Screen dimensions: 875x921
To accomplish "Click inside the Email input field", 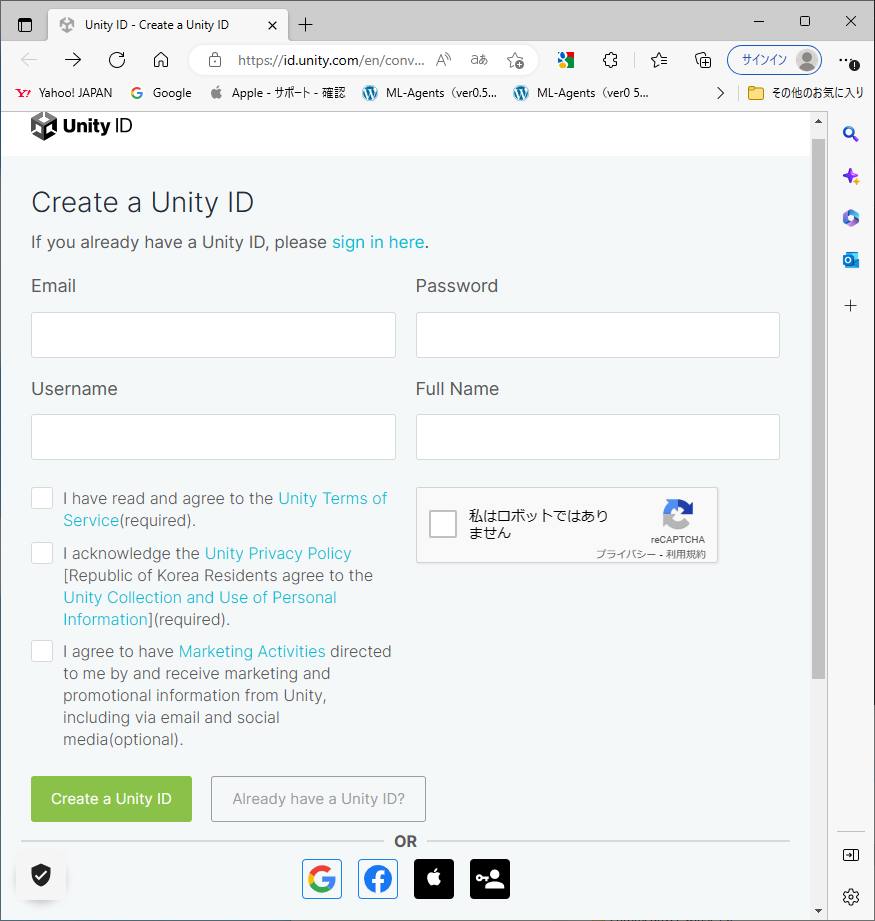I will (x=213, y=334).
